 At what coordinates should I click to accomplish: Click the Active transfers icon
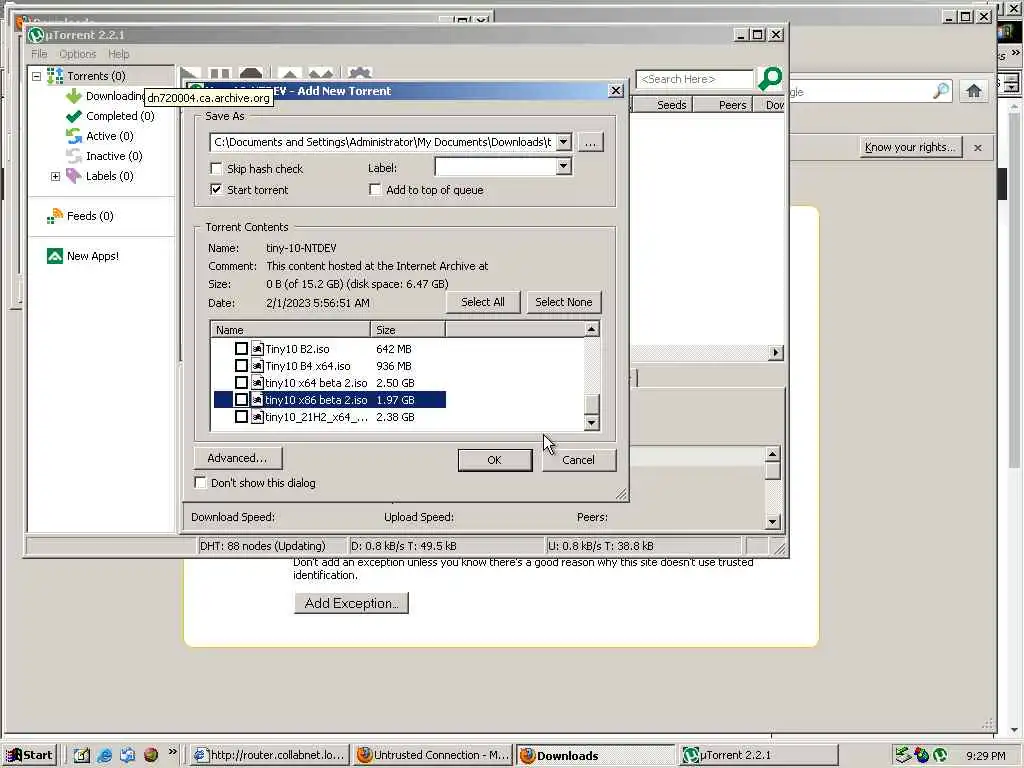coord(74,136)
